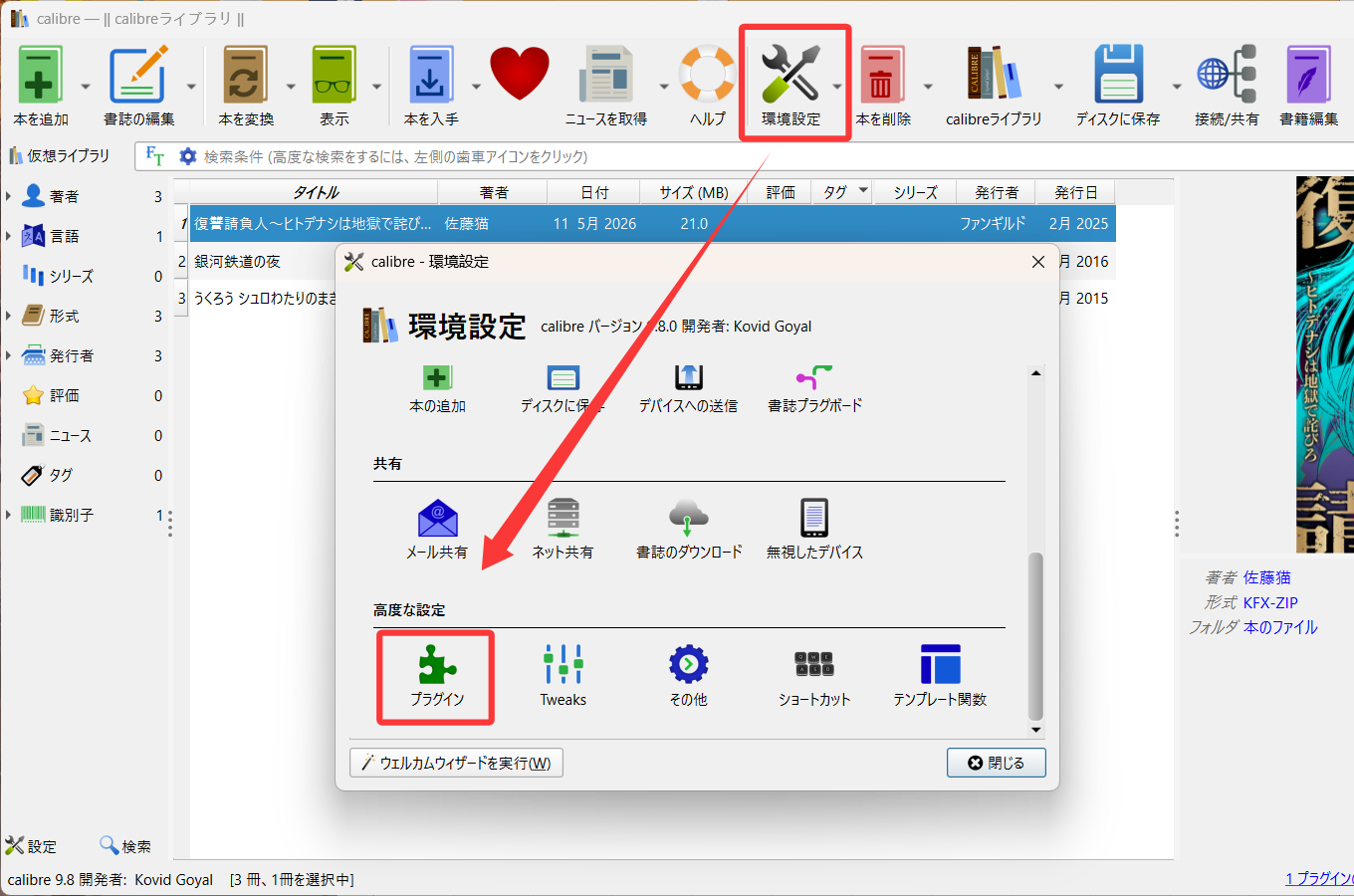Open デバイスへの送信 settings

(x=689, y=389)
